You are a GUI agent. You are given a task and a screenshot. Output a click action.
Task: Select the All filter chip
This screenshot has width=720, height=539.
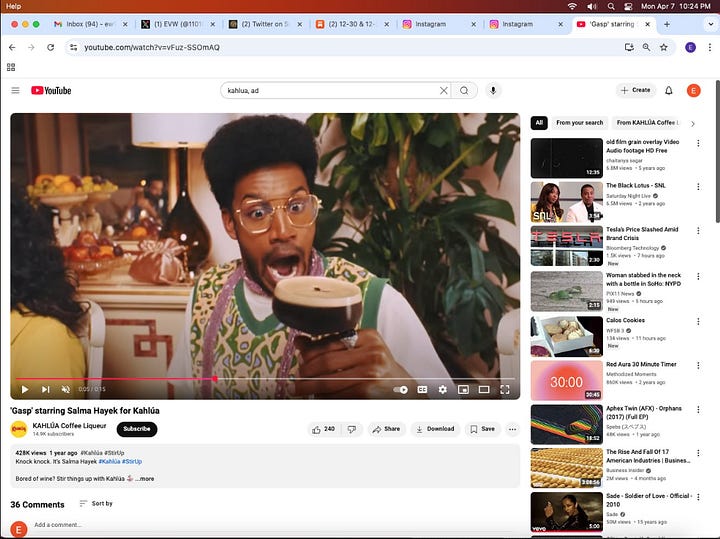coord(539,123)
